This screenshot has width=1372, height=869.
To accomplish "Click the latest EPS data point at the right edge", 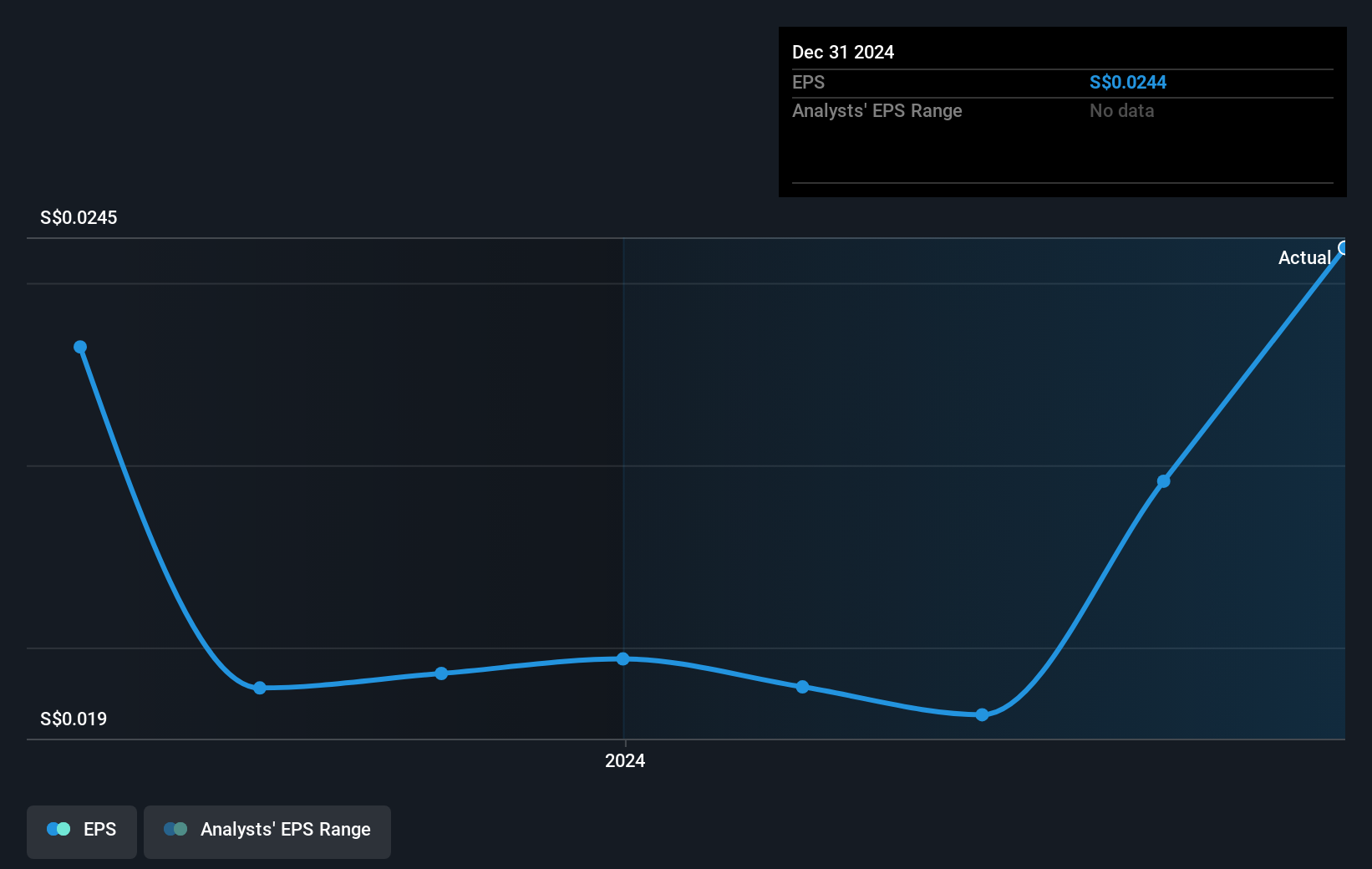I will click(1344, 247).
